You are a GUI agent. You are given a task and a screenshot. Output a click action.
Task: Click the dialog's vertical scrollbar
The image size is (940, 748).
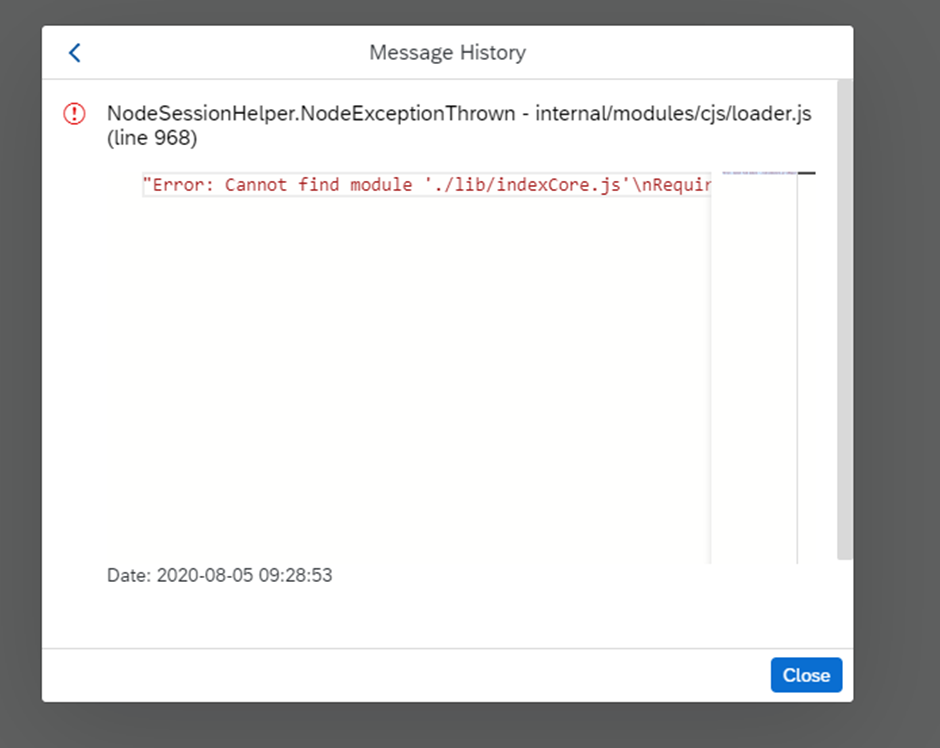844,319
